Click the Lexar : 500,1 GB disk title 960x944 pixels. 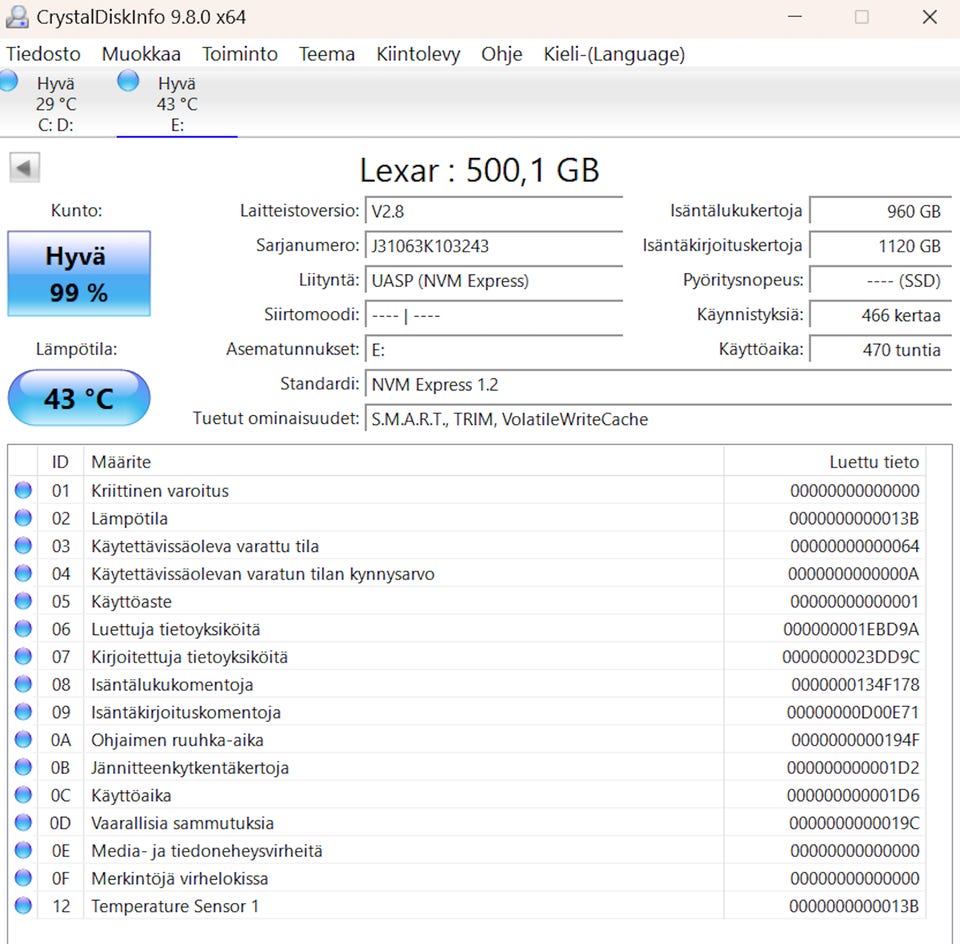tap(479, 170)
